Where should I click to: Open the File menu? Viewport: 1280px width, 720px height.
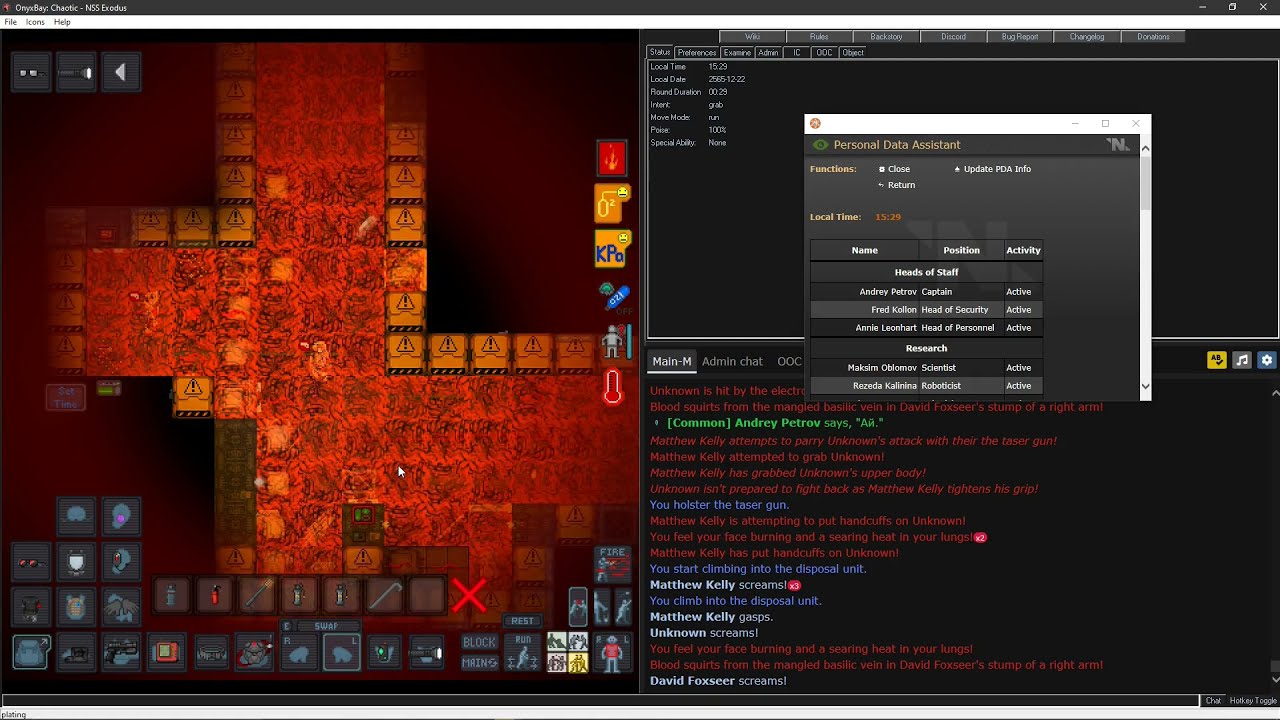10,22
